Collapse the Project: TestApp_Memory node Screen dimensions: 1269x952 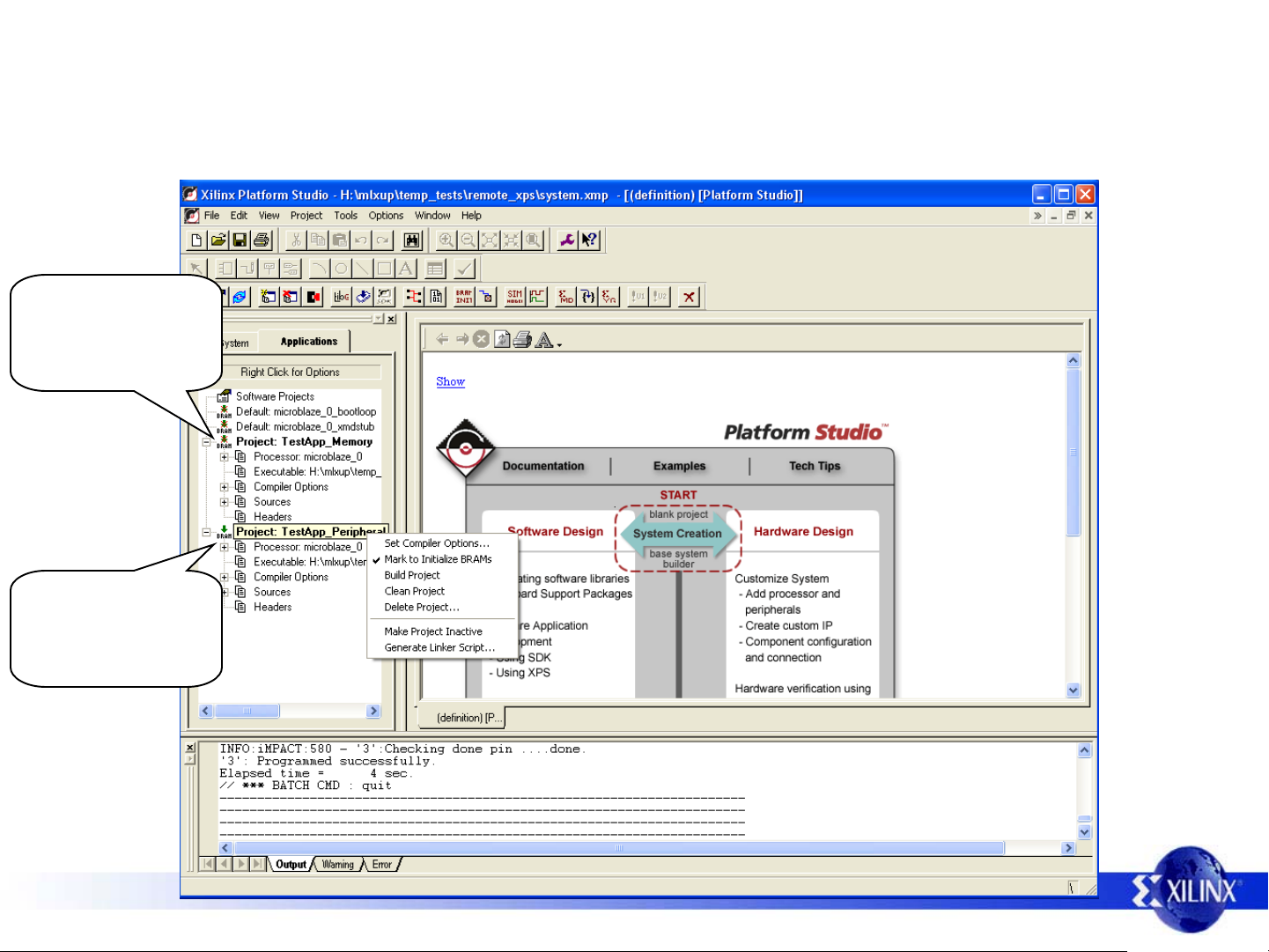pos(206,442)
